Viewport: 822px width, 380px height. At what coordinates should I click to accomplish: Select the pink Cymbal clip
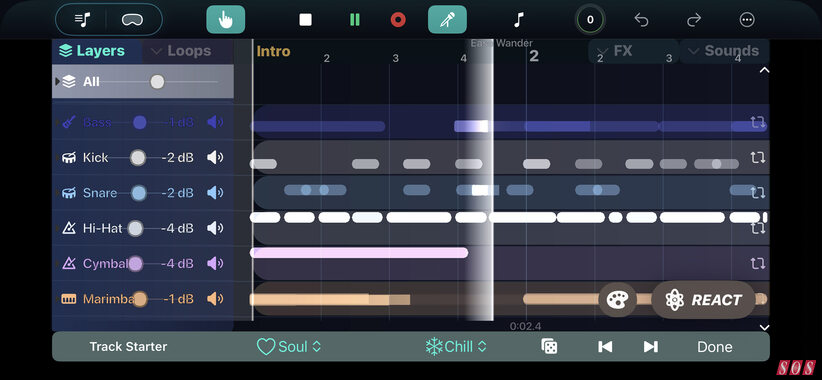tap(359, 253)
